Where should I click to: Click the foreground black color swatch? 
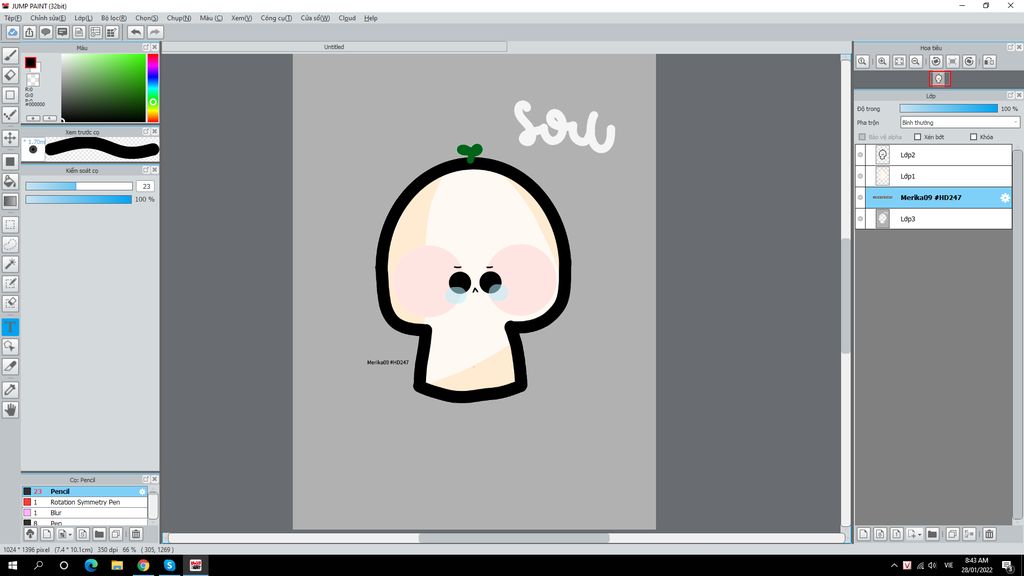pos(30,63)
